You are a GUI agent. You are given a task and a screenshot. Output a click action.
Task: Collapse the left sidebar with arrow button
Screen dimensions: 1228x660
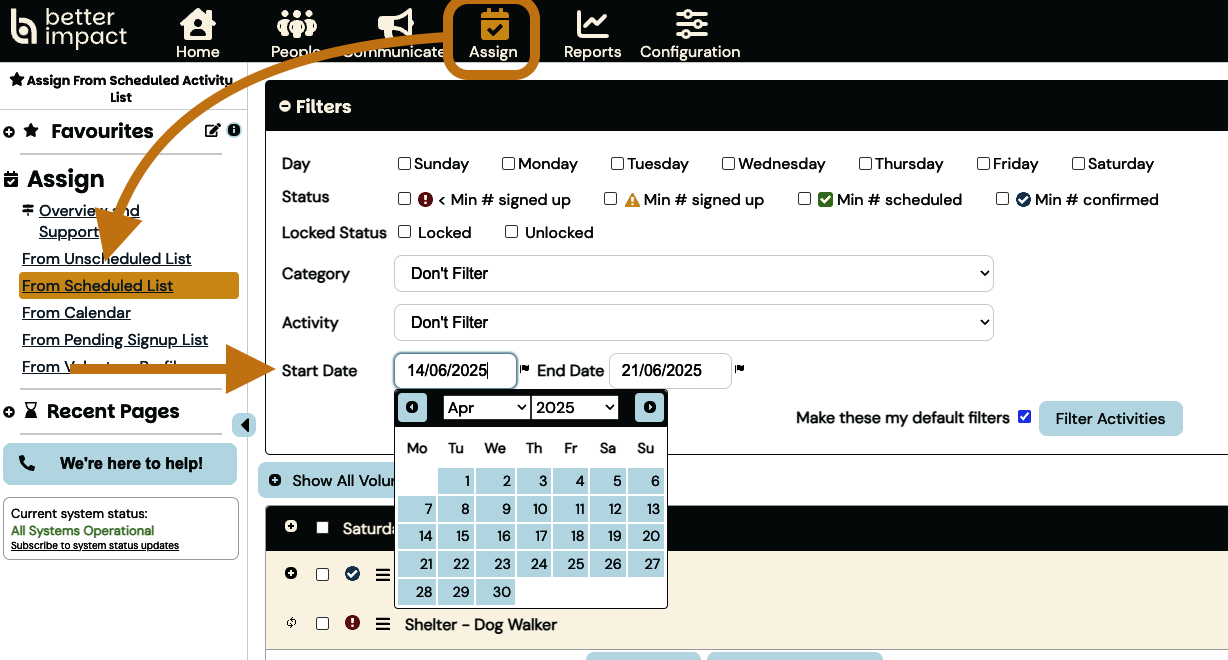click(244, 425)
